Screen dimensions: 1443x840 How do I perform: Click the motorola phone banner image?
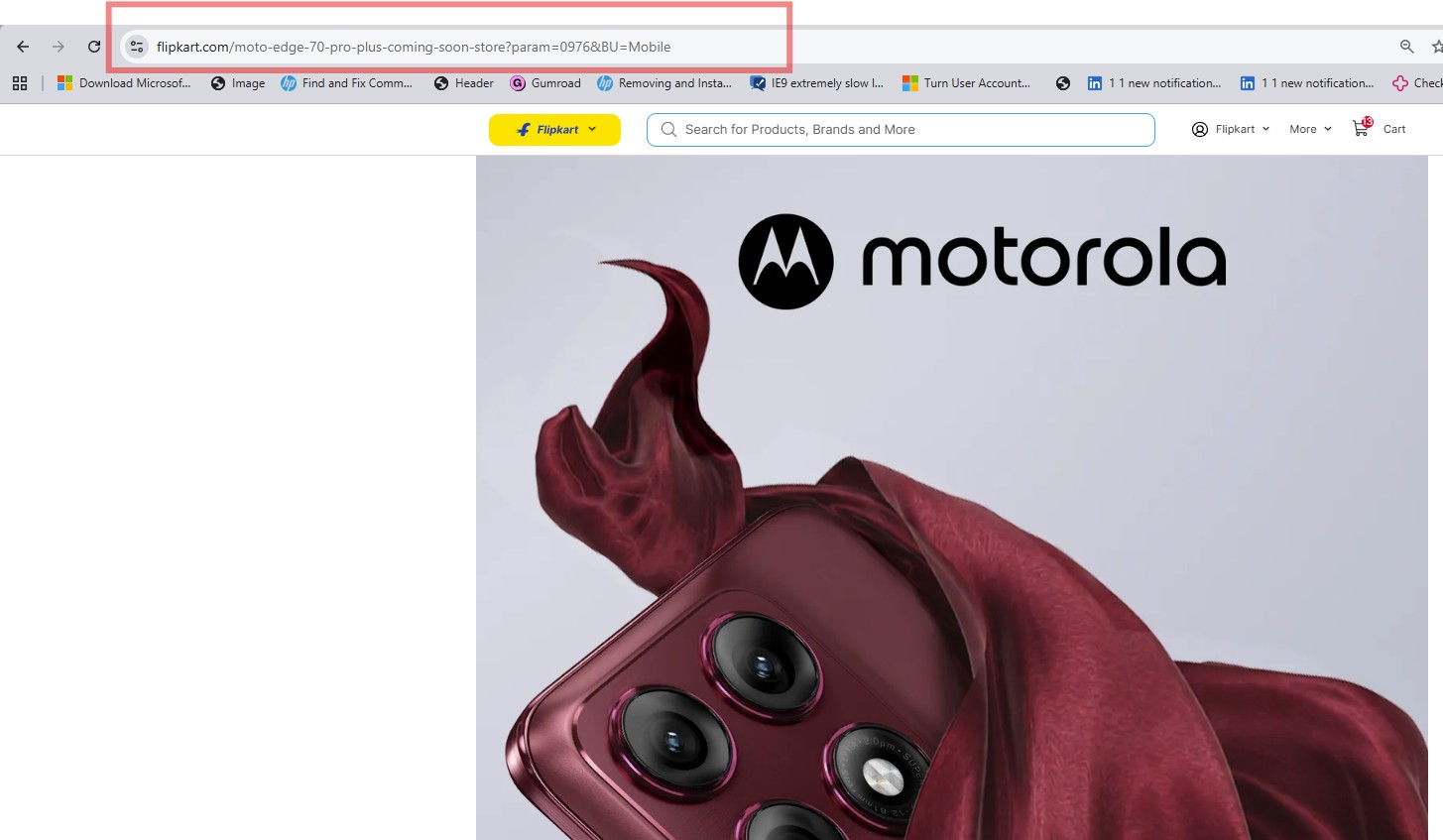[952, 498]
